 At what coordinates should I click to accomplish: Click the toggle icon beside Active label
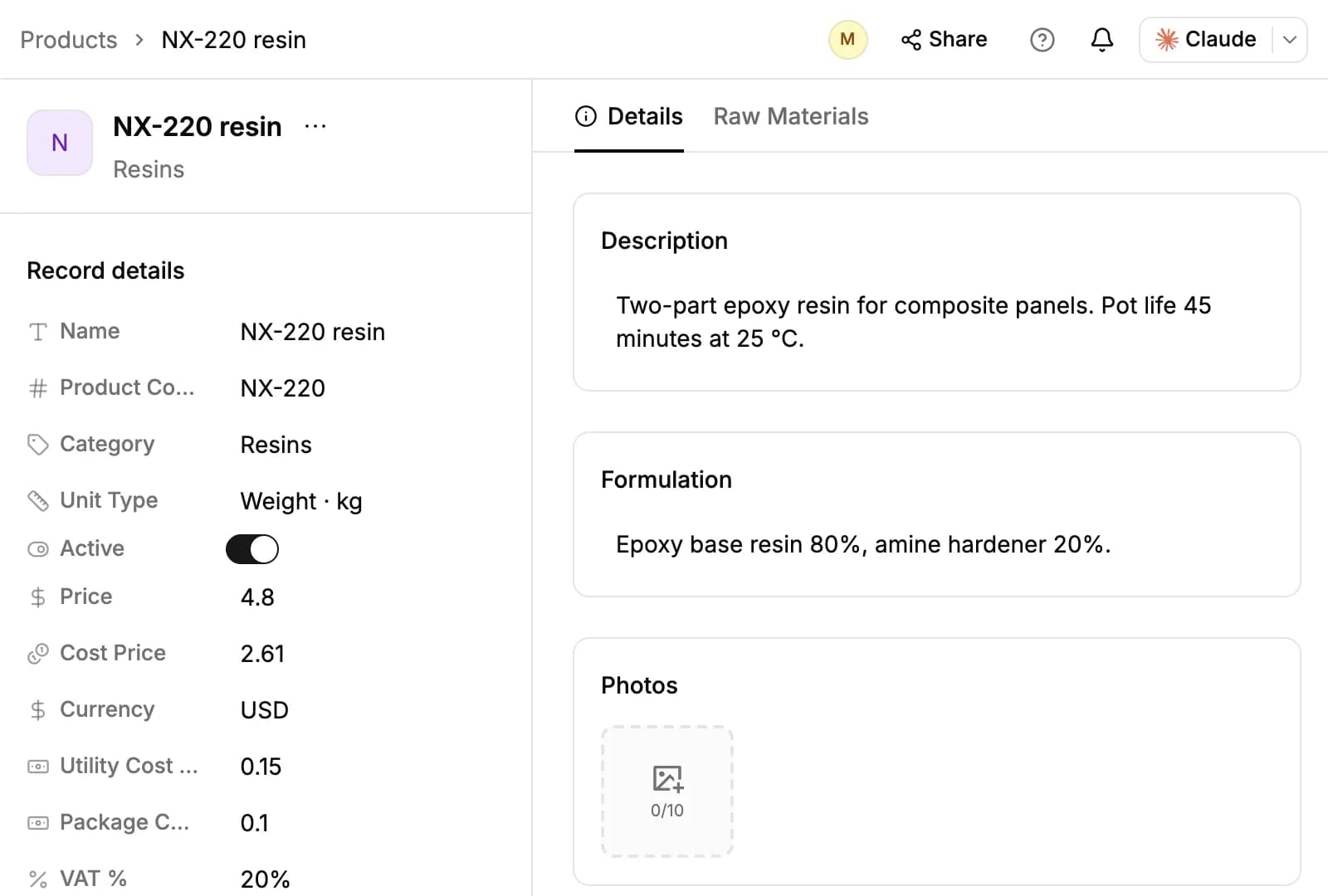(38, 549)
